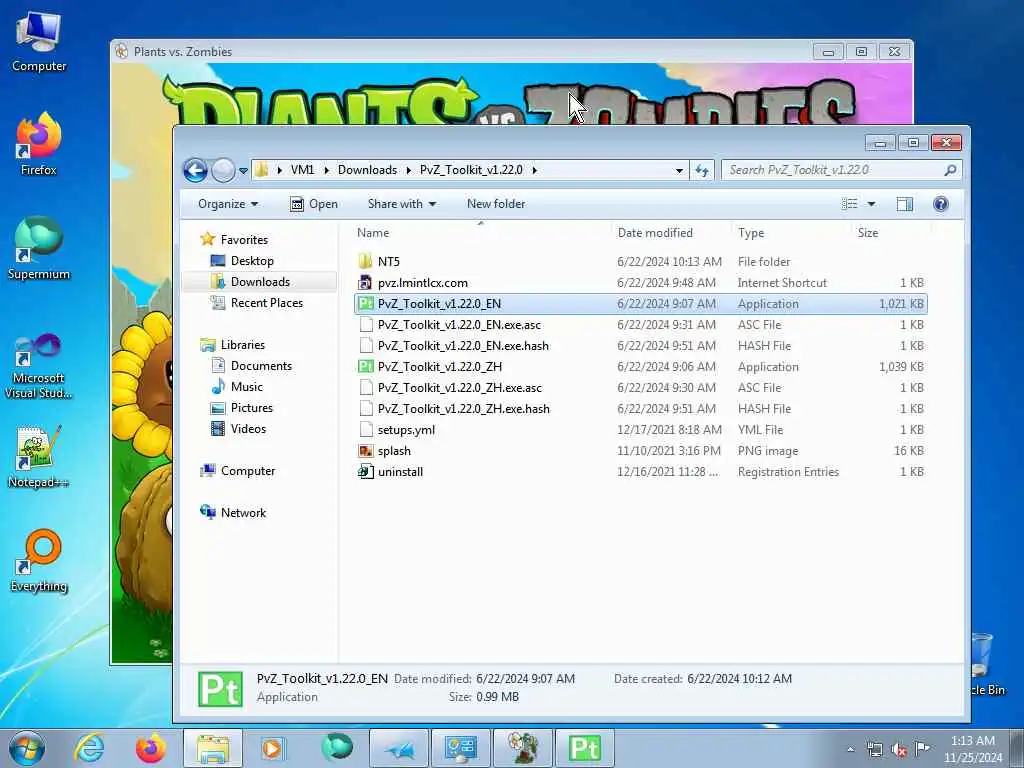Click the muted volume tray icon

[899, 749]
